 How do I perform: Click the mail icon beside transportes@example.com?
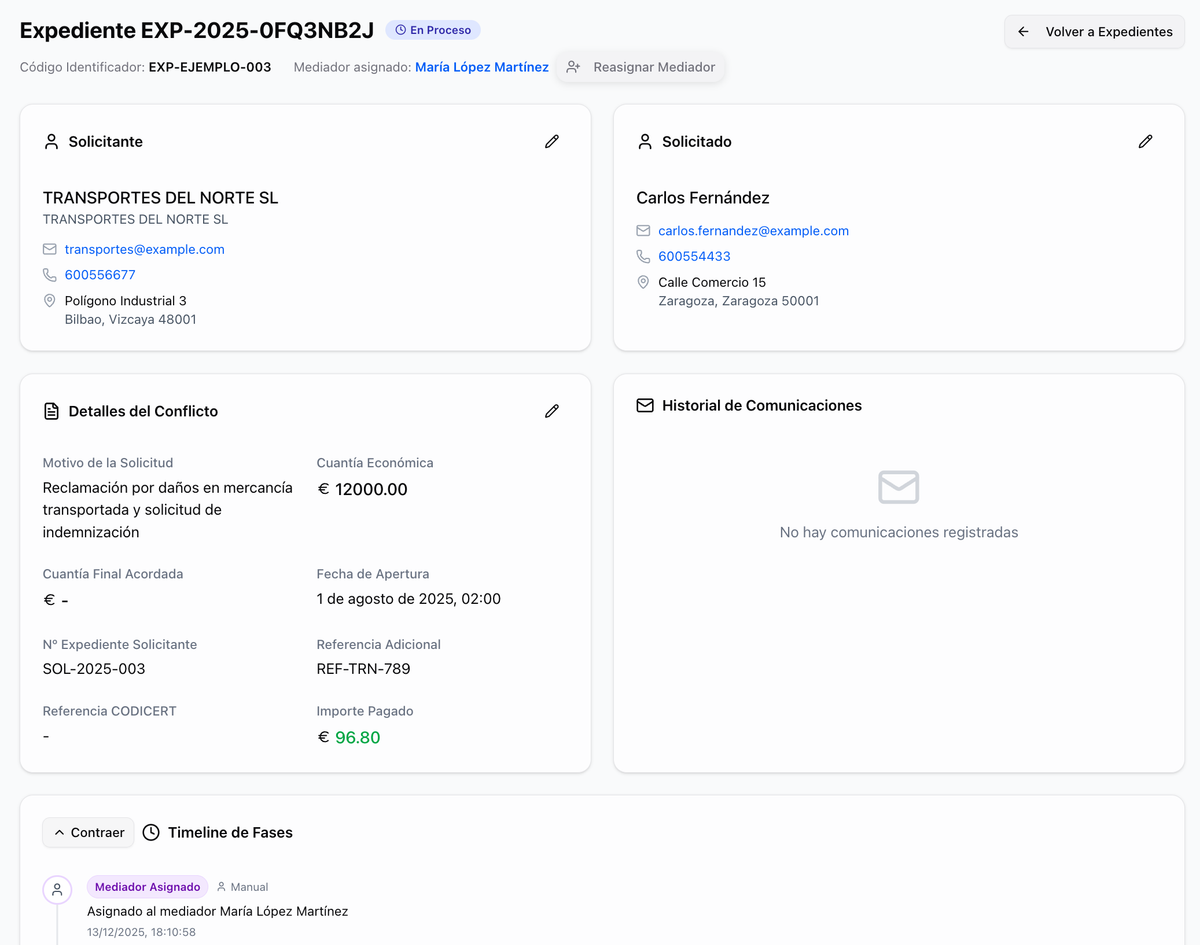pyautogui.click(x=50, y=249)
